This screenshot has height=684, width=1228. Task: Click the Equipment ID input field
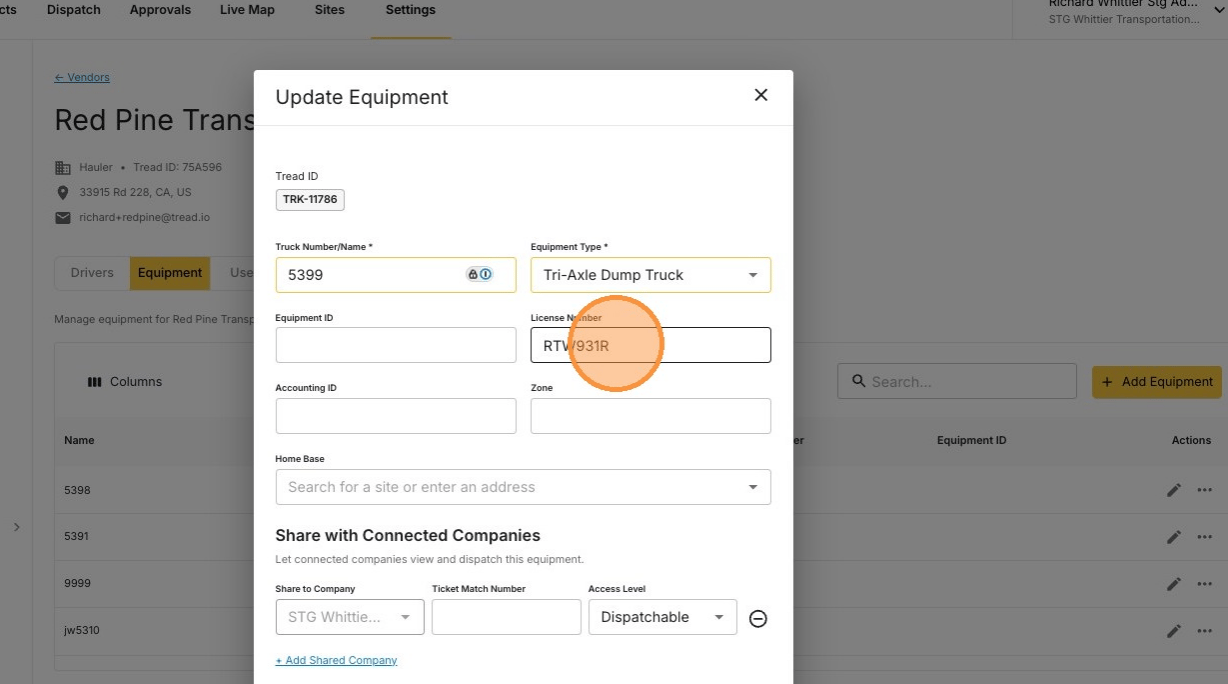pyautogui.click(x=396, y=345)
